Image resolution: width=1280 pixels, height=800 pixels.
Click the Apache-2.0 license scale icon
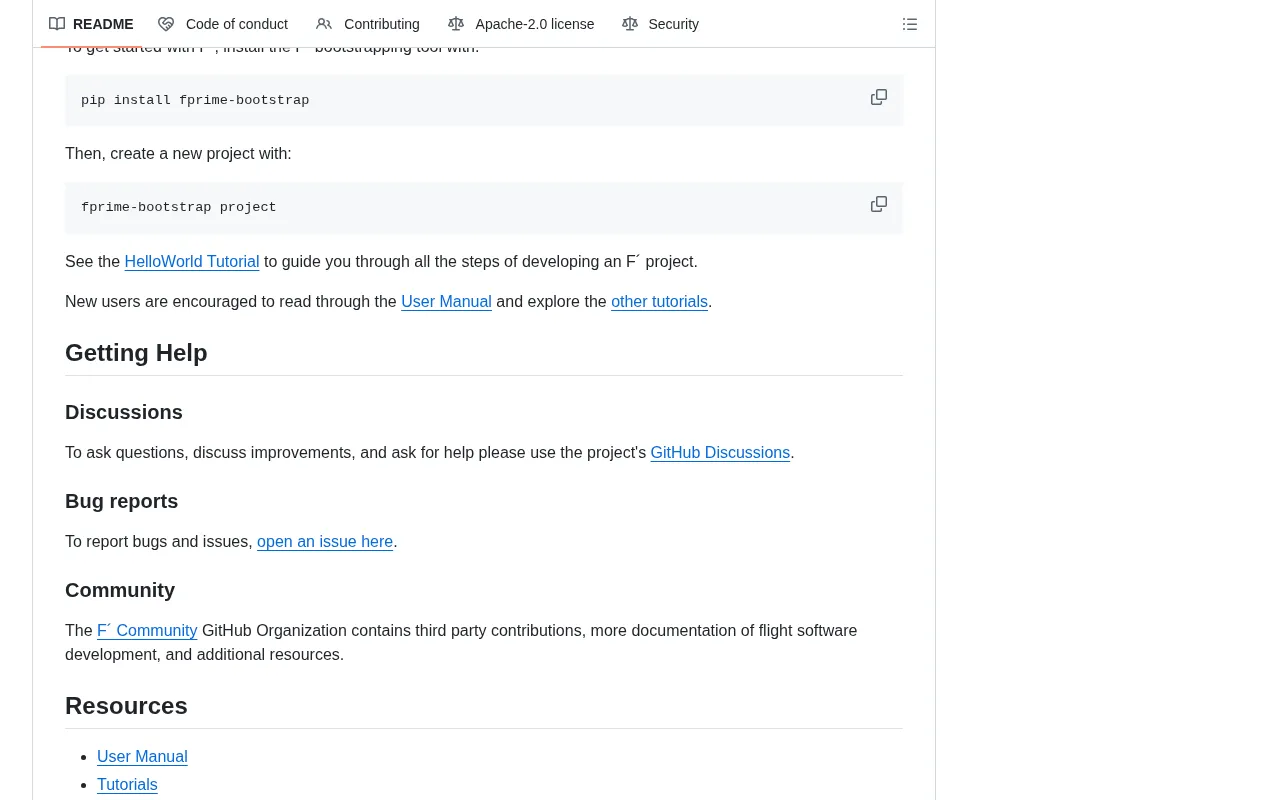[456, 24]
